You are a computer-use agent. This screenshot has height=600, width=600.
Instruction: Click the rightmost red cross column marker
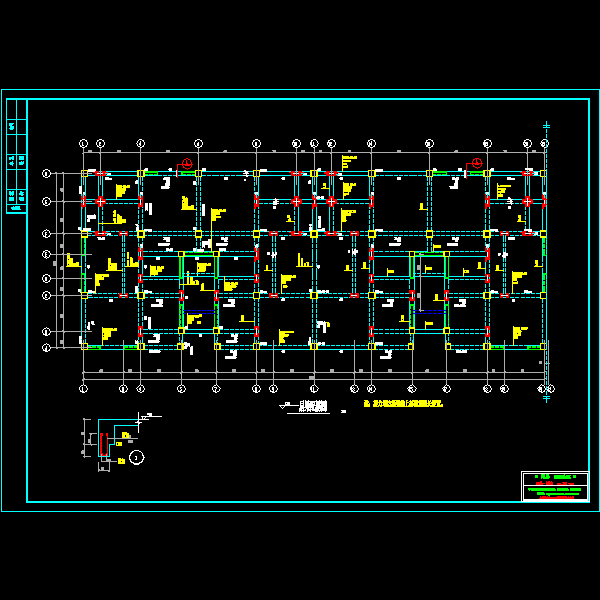[x=527, y=202]
